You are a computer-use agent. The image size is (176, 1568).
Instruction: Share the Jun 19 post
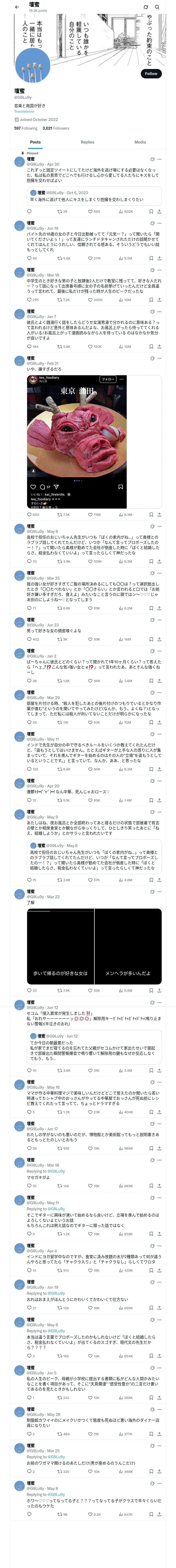click(159, 258)
